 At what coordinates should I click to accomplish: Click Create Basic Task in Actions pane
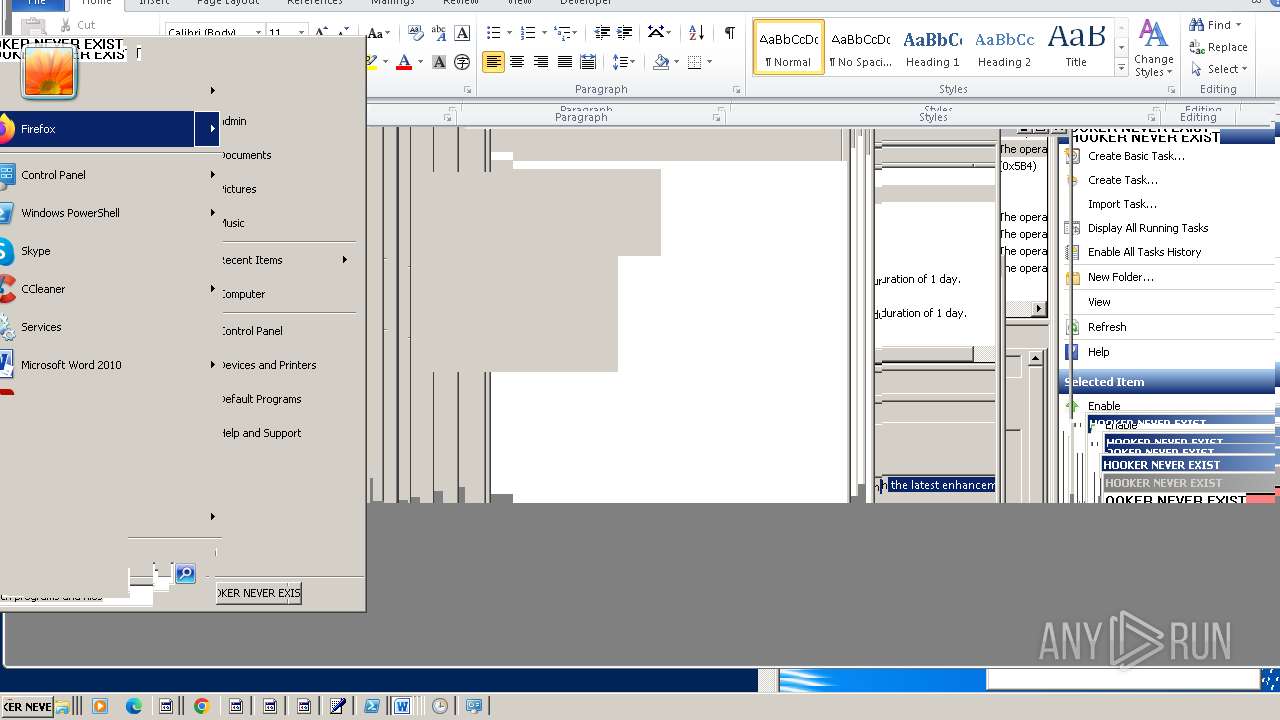click(x=1136, y=156)
